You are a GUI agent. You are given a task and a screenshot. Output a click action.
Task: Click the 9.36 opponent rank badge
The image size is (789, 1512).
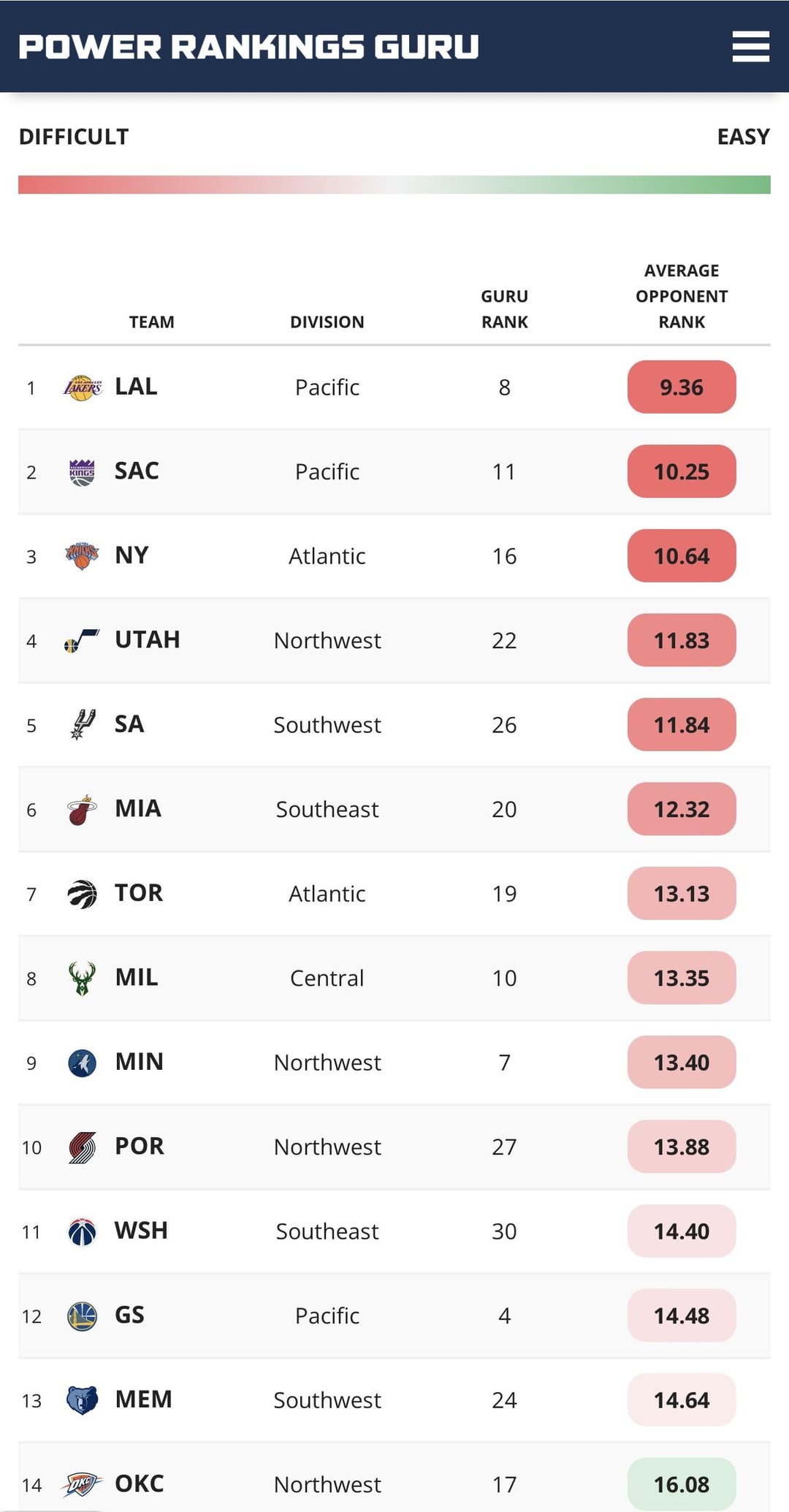681,387
